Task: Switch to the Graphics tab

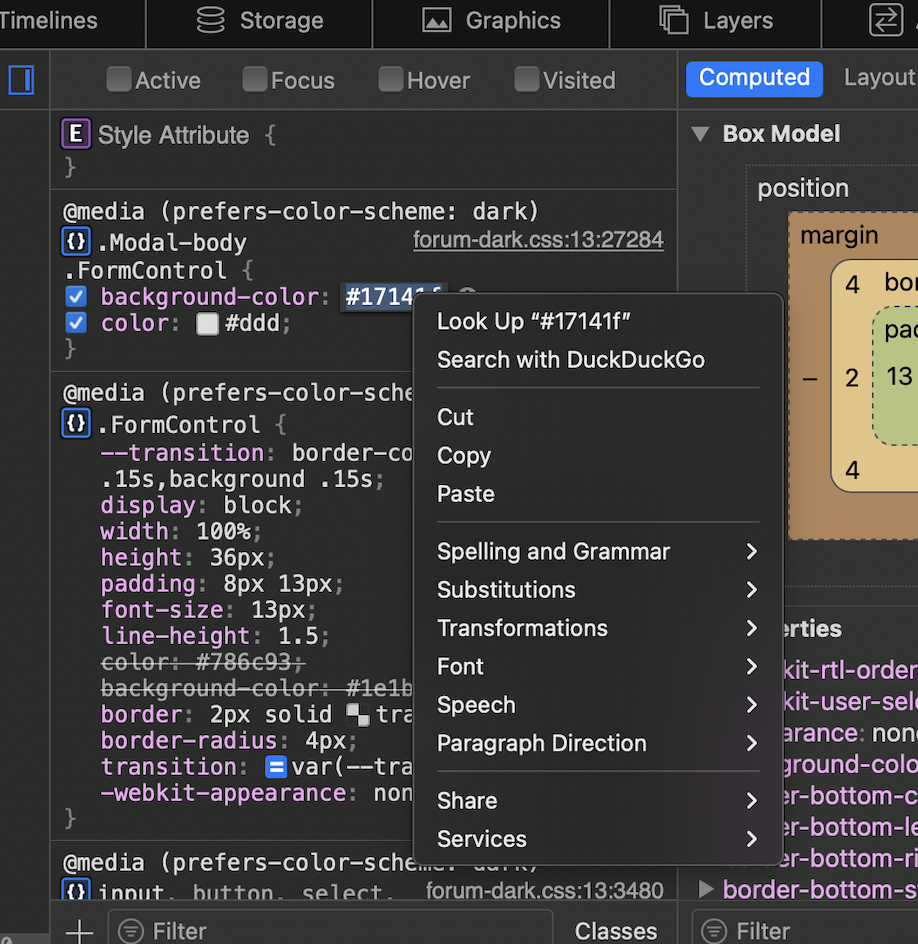Action: tap(491, 20)
